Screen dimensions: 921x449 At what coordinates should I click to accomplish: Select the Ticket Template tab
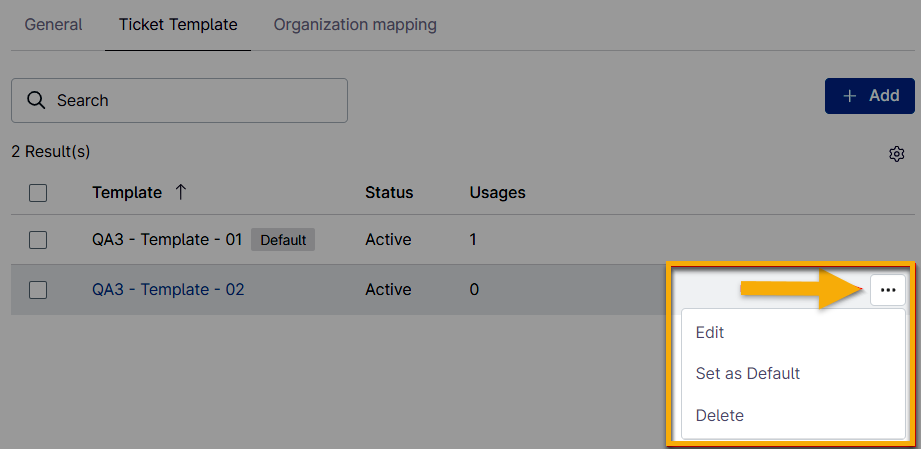(x=178, y=24)
